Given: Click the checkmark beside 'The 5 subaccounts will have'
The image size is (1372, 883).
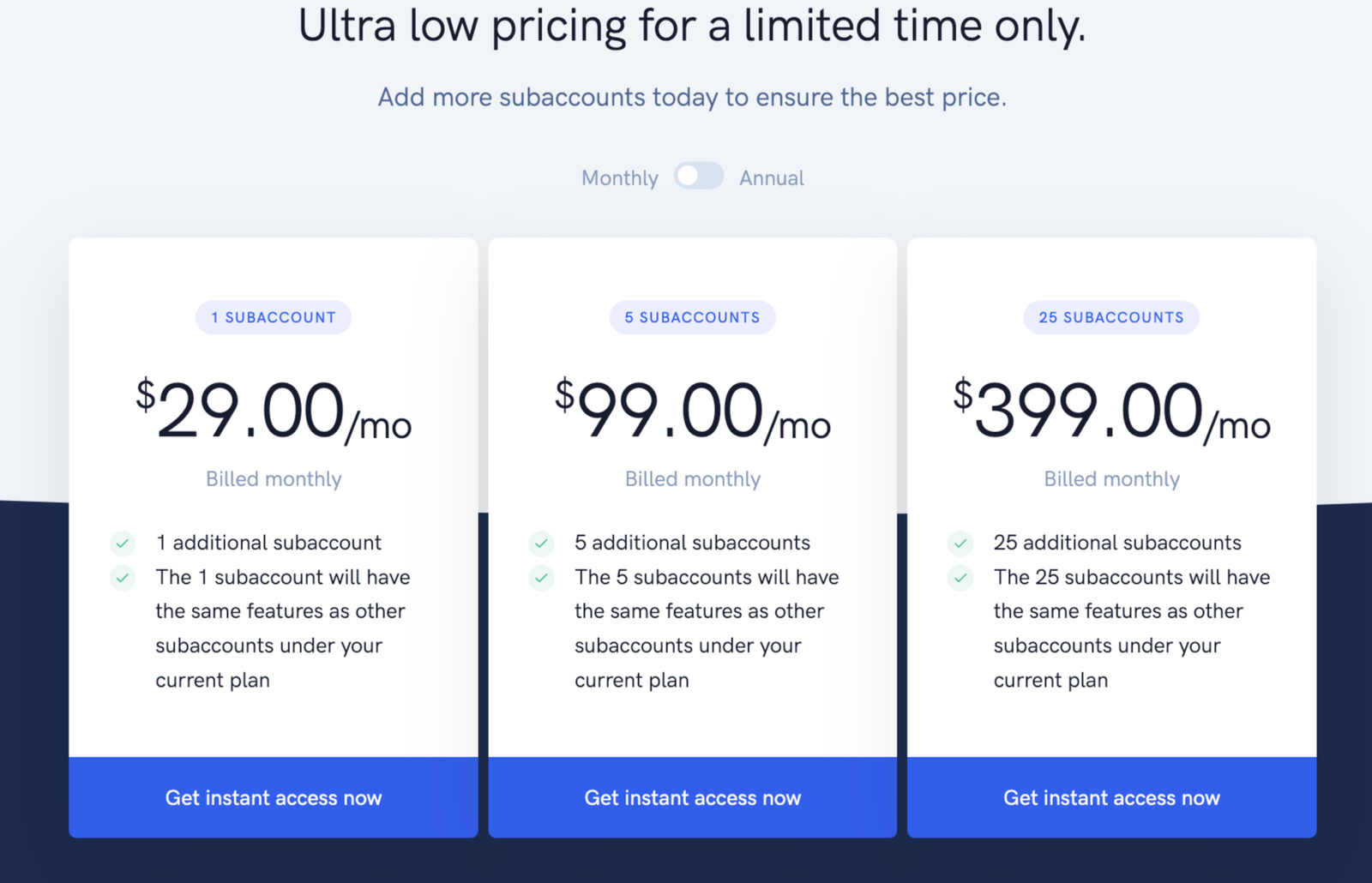Looking at the screenshot, I should click(x=541, y=577).
